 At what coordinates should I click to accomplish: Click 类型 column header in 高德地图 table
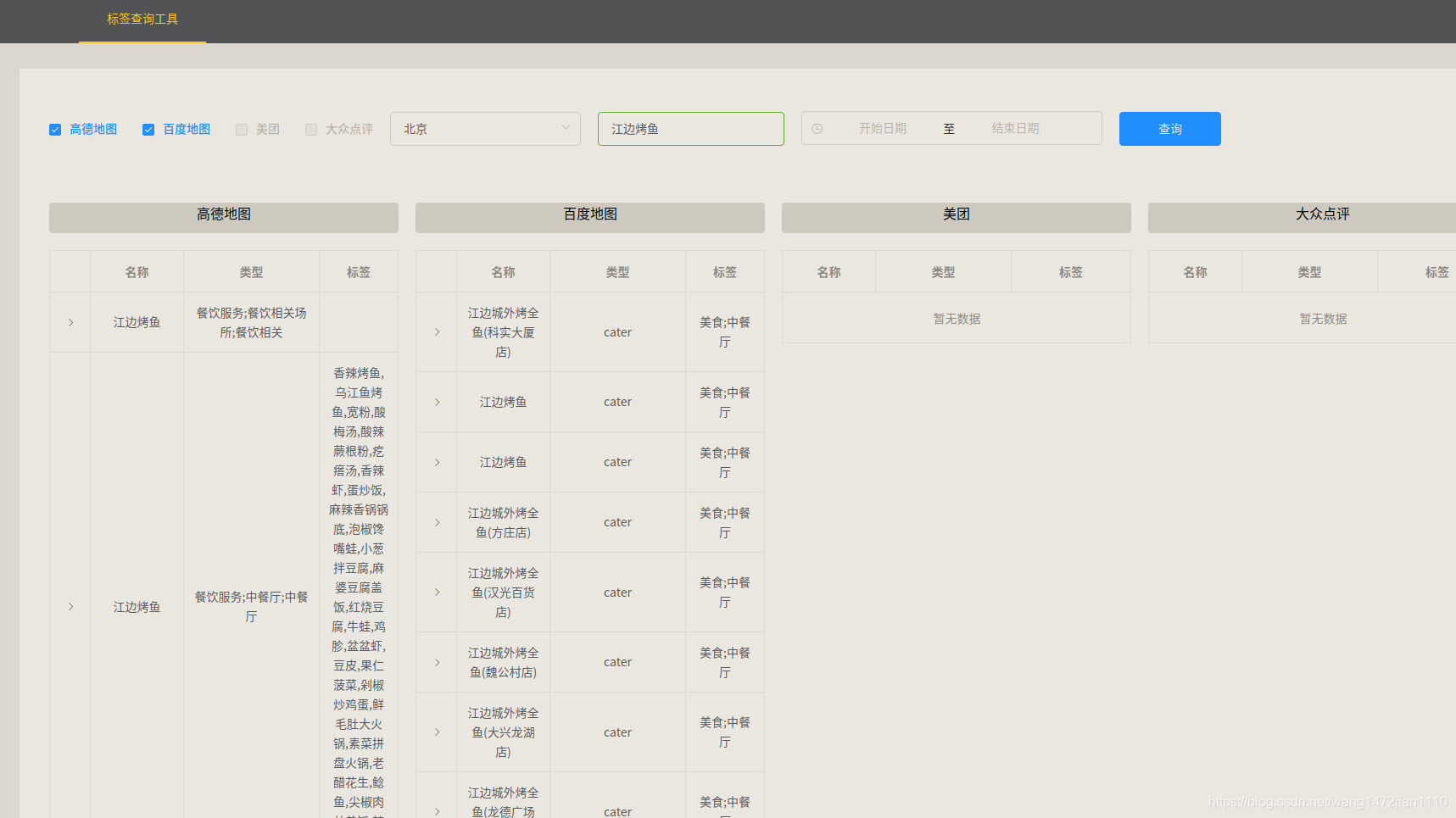click(251, 272)
